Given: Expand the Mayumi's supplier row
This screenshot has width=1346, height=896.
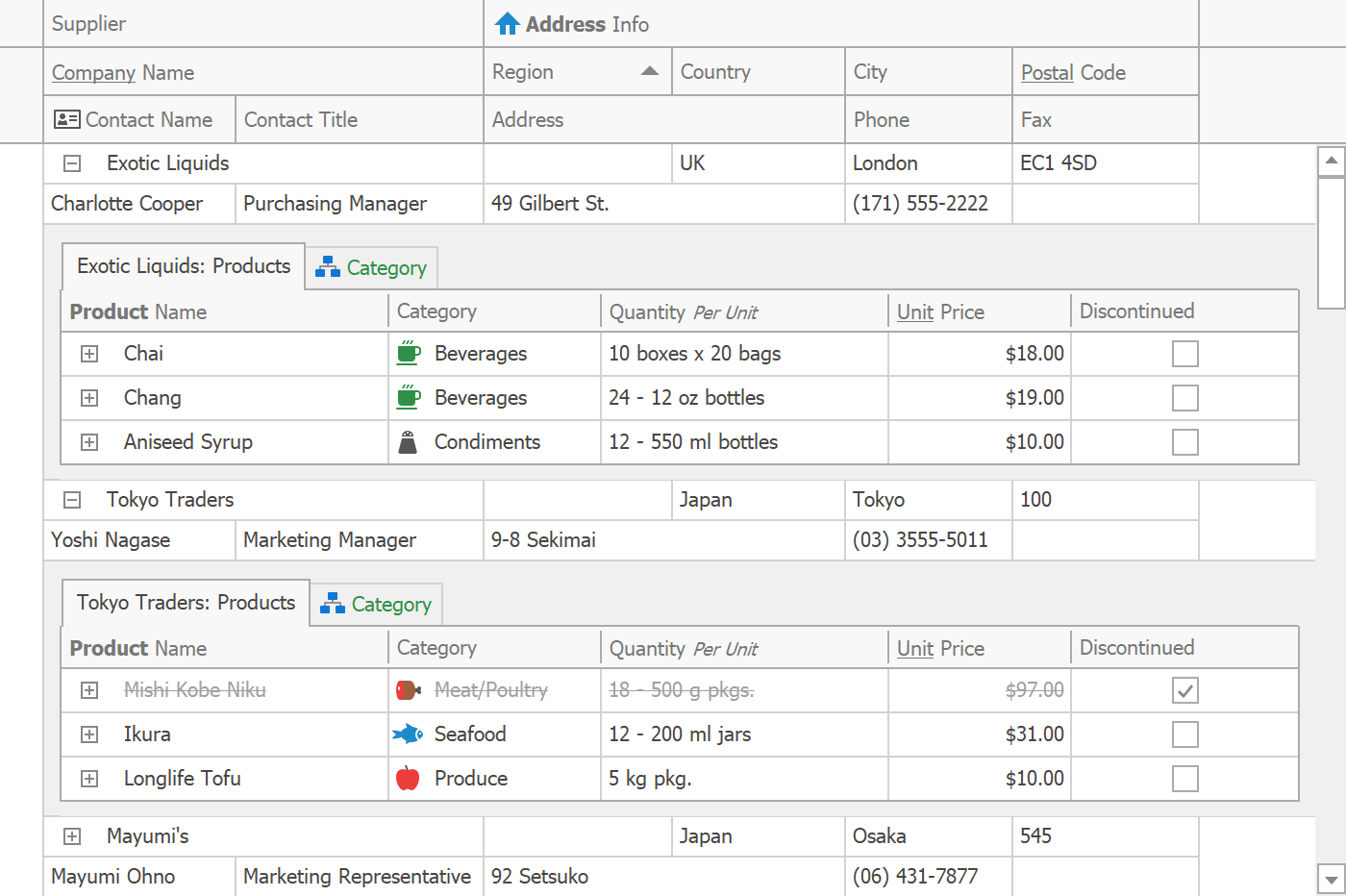Looking at the screenshot, I should pyautogui.click(x=72, y=836).
